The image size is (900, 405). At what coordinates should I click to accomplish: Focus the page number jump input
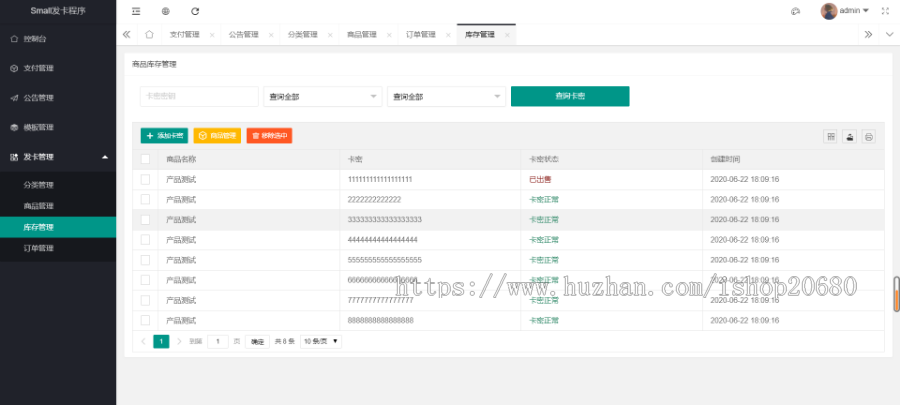[x=218, y=341]
